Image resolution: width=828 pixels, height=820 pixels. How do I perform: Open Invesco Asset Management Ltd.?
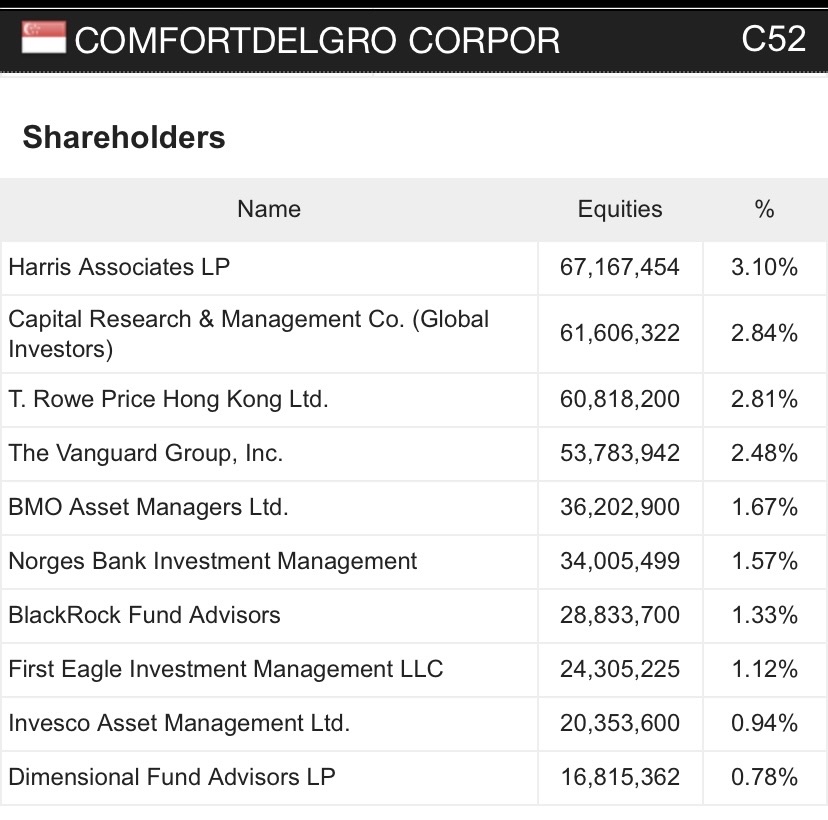[x=179, y=723]
